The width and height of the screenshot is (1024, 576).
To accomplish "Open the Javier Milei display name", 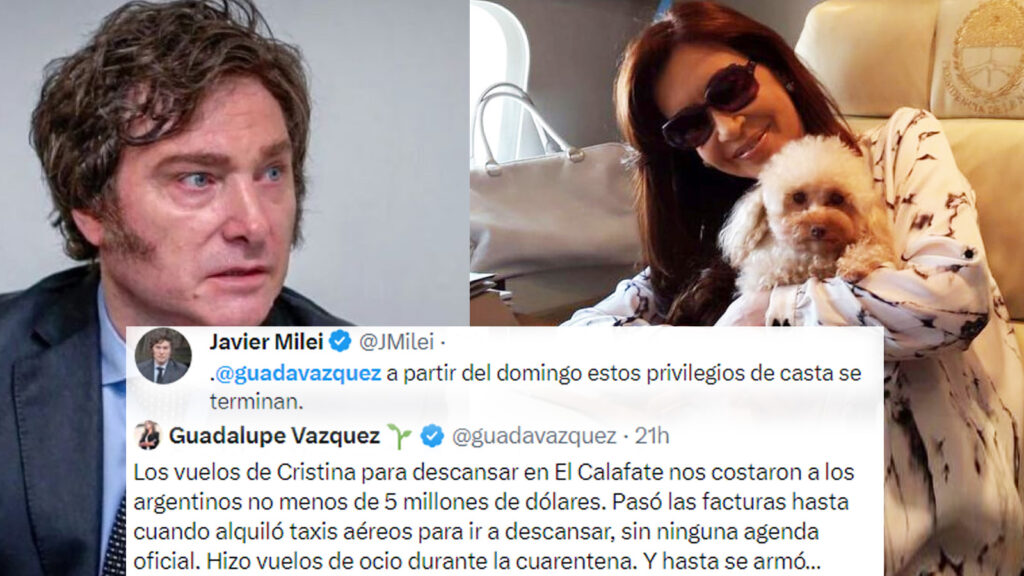I will tap(266, 342).
